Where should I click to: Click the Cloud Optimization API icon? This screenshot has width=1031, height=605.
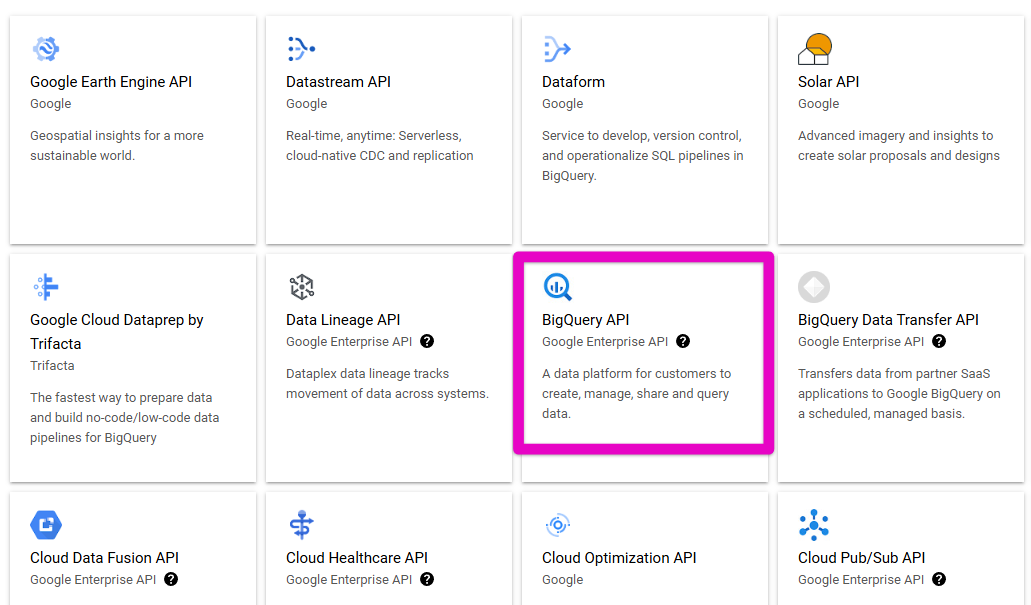pyautogui.click(x=558, y=525)
